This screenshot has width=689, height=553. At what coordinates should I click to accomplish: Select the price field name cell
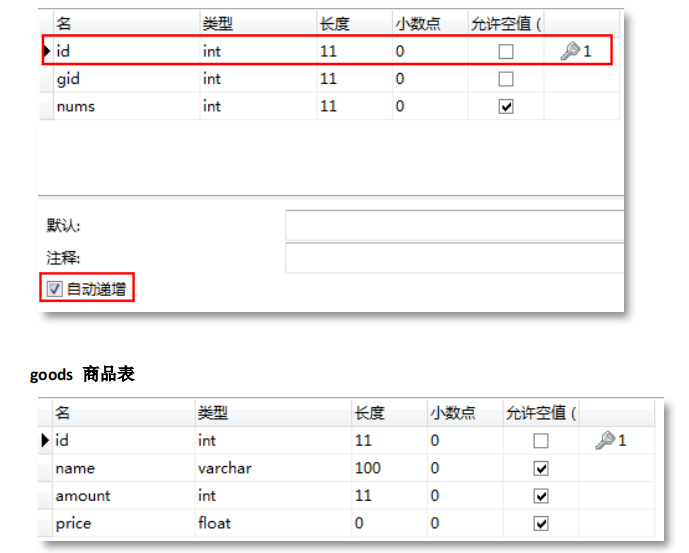click(x=123, y=524)
